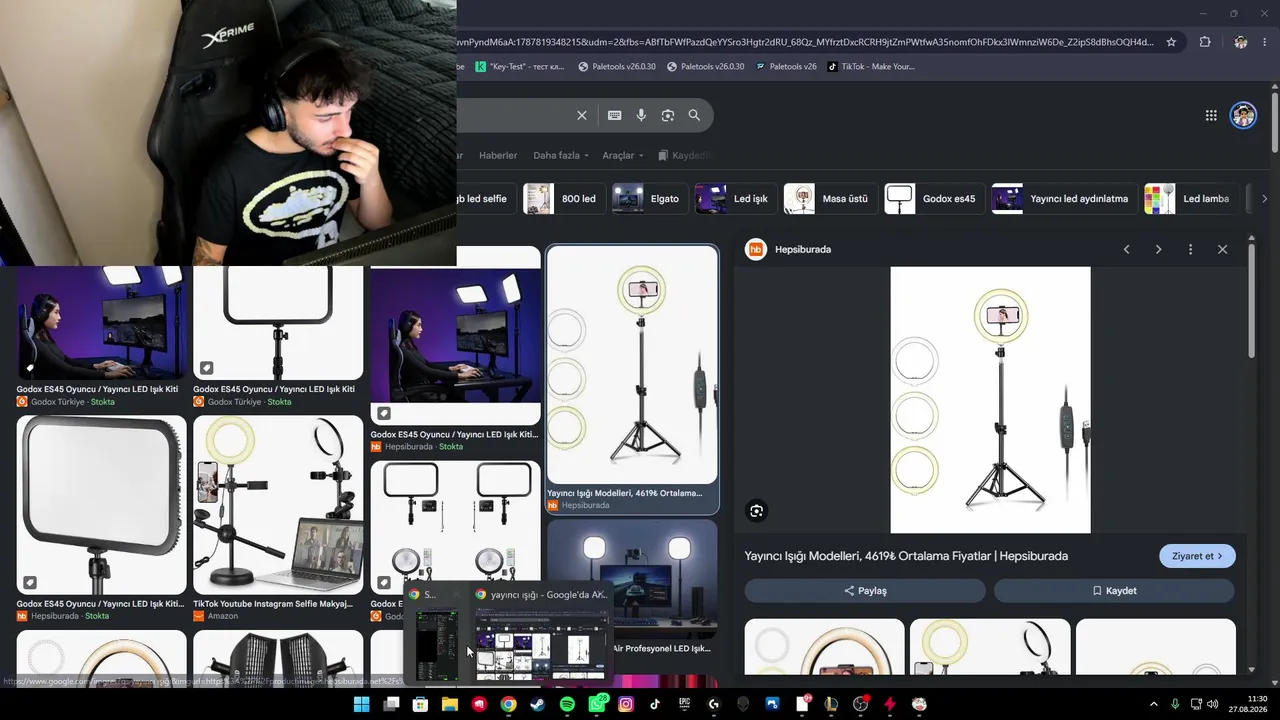This screenshot has height=720, width=1280.
Task: Open the Key-Test bookmark
Action: [519, 67]
